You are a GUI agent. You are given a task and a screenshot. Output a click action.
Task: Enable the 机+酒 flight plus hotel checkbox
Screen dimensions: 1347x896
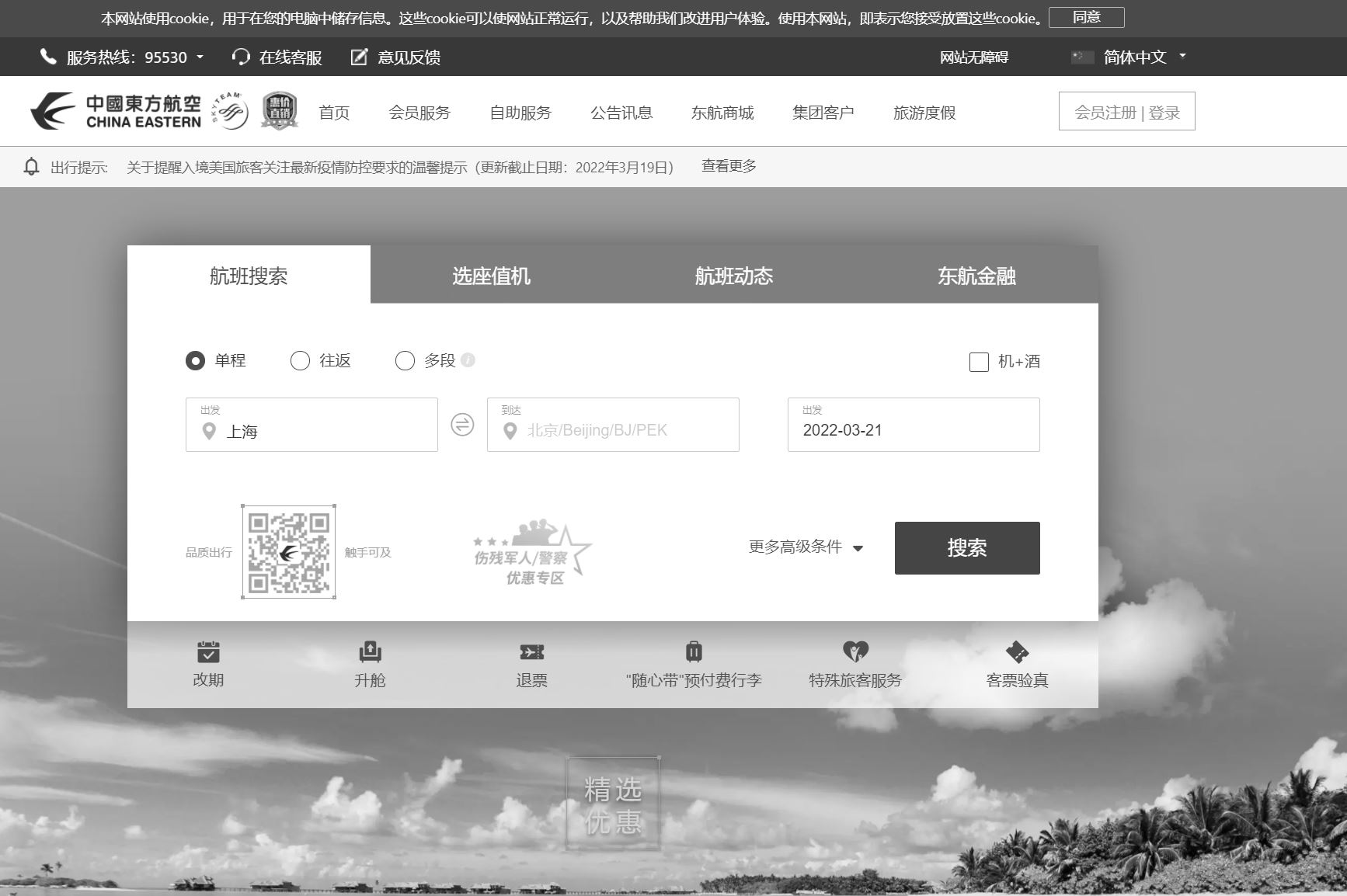pos(979,362)
